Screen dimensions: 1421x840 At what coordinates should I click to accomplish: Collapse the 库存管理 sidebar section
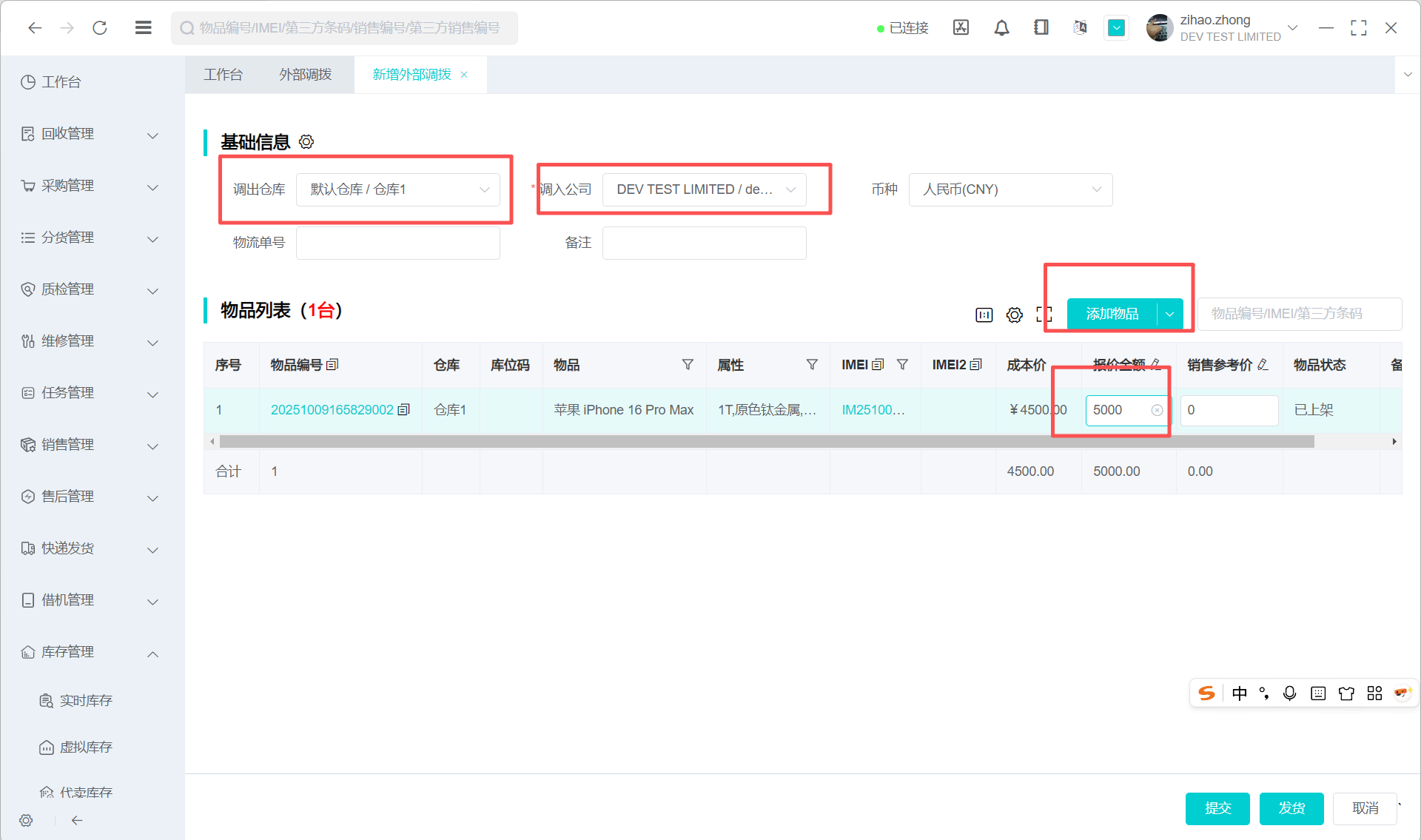click(152, 653)
